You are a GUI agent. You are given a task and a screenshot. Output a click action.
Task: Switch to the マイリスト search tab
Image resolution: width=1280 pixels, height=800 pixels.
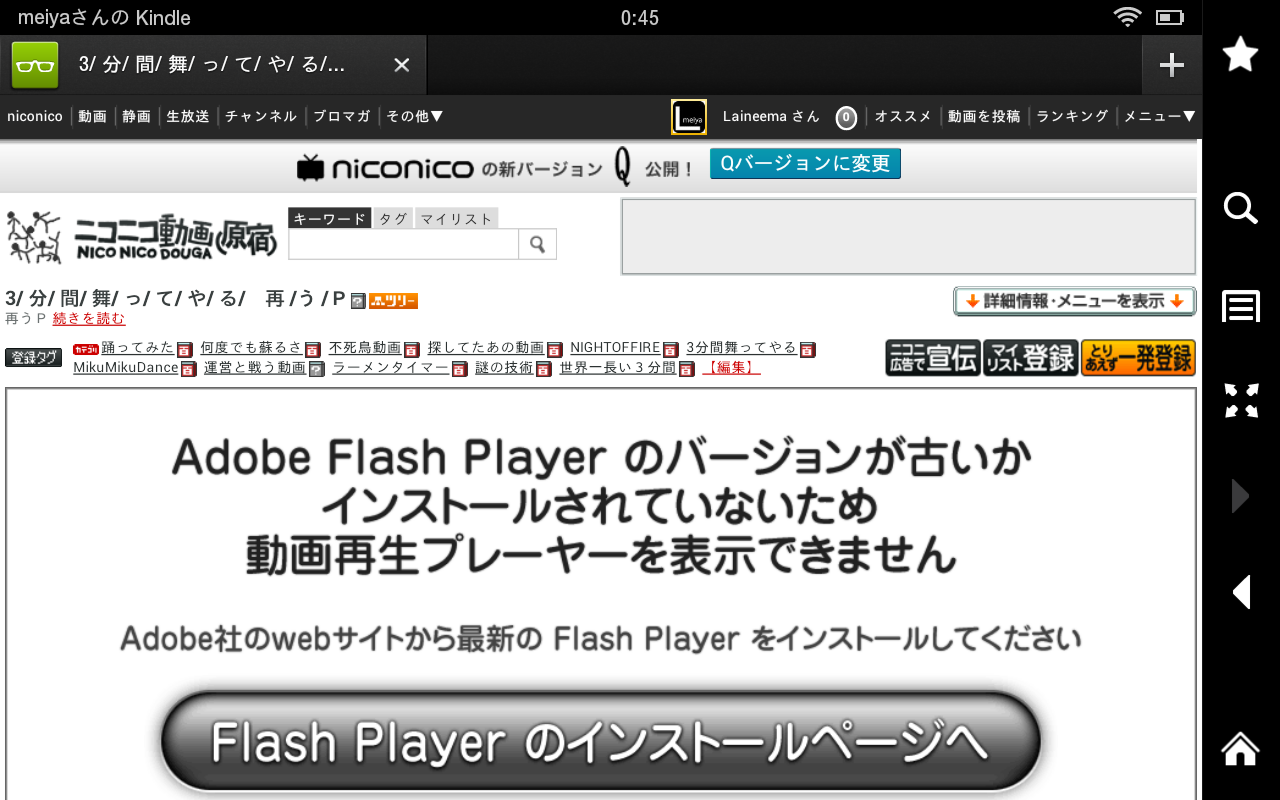coord(456,219)
